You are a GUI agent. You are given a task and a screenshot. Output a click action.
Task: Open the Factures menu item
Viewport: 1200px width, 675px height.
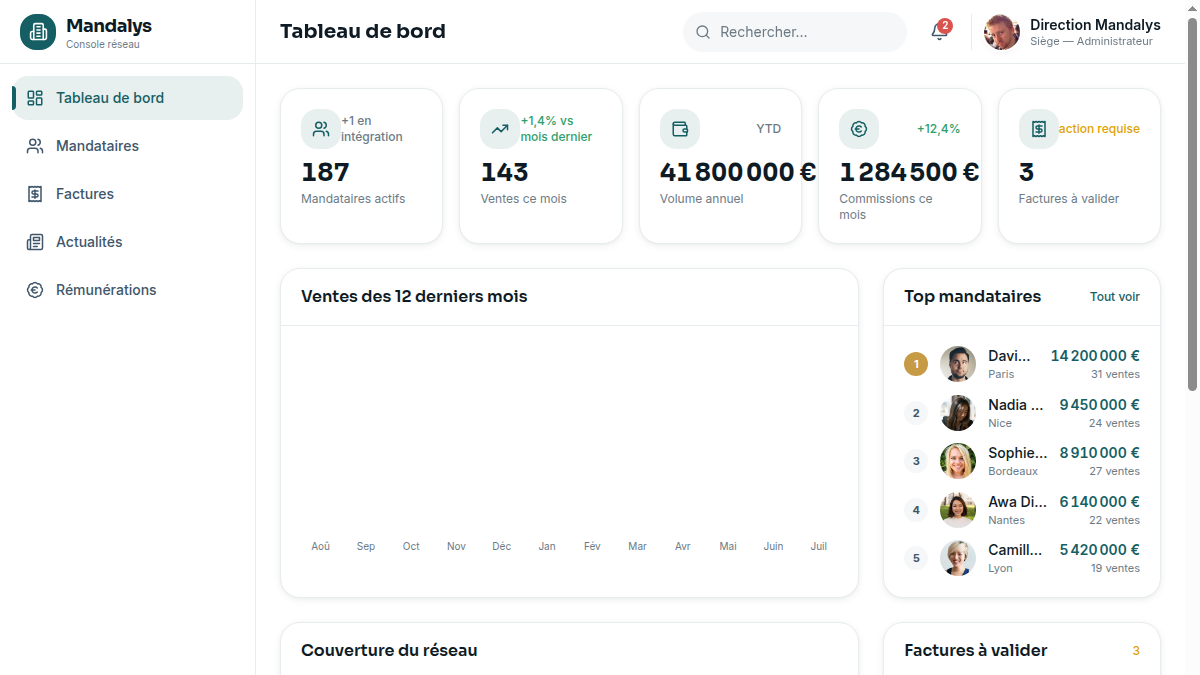[128, 194]
